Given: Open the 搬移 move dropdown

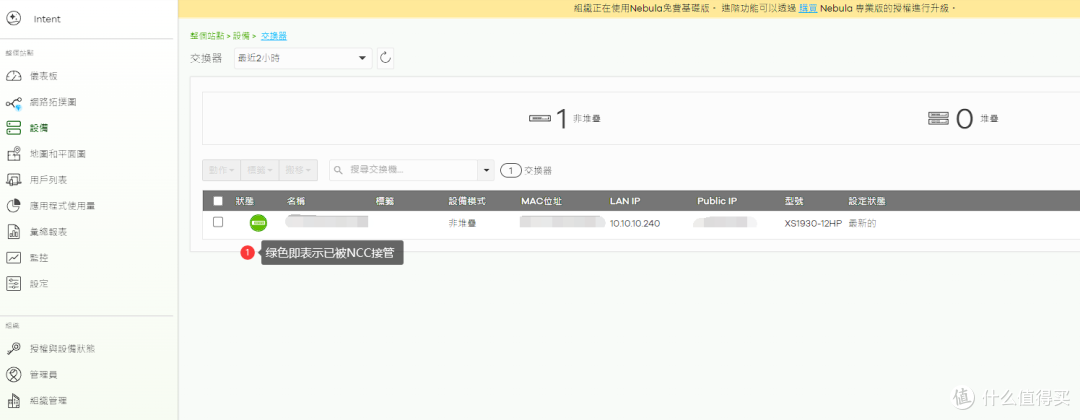Looking at the screenshot, I should pos(298,170).
